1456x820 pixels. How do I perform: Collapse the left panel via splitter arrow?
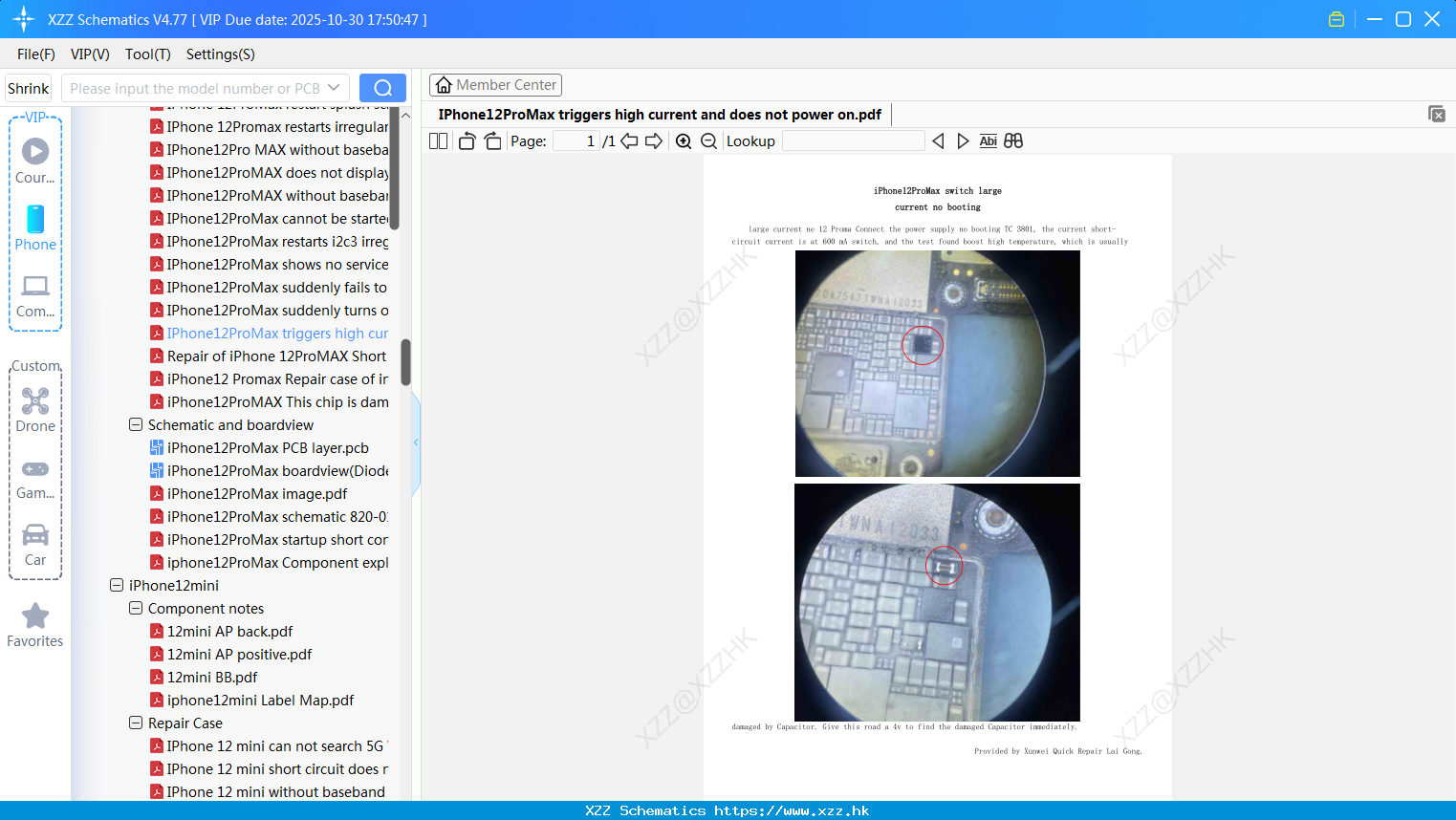(x=416, y=442)
